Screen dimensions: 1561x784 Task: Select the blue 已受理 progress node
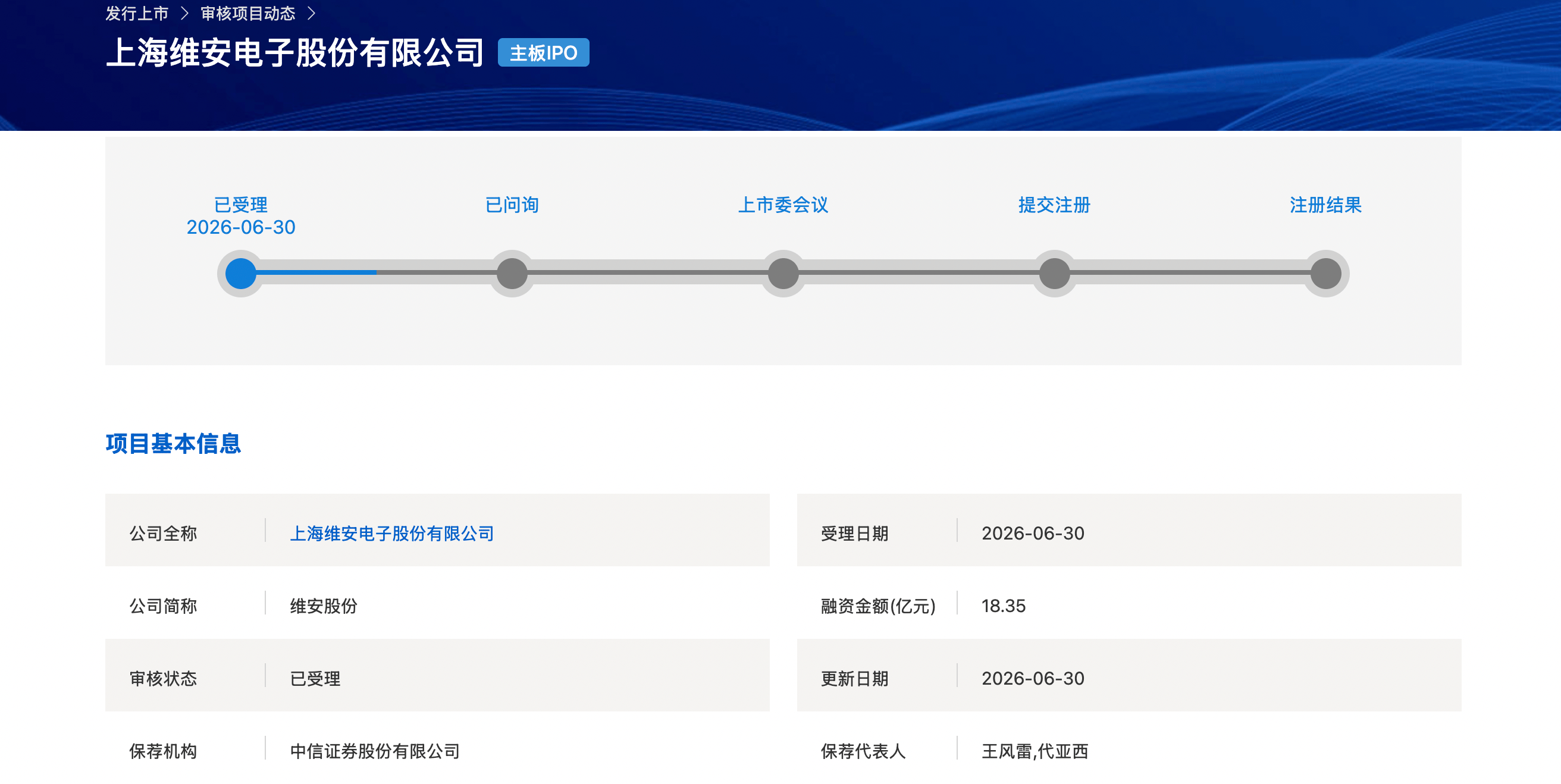(240, 273)
